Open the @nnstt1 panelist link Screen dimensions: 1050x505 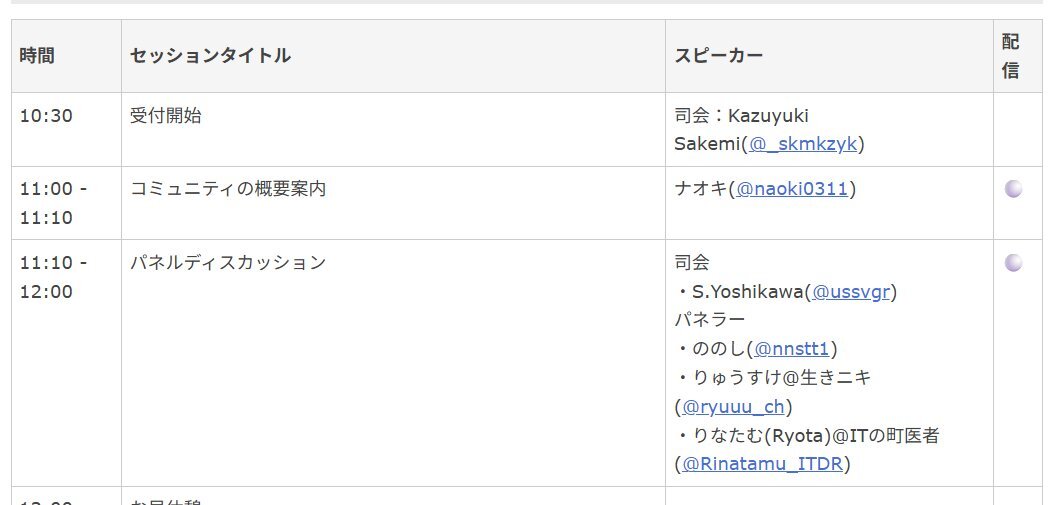(x=792, y=349)
